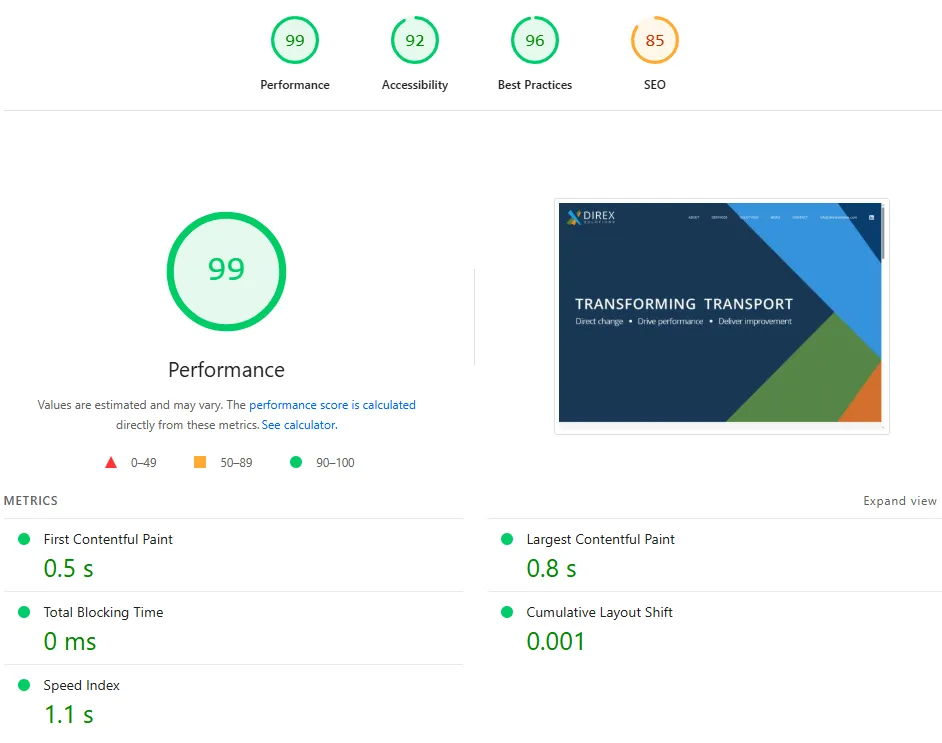Image resolution: width=942 pixels, height=743 pixels.
Task: Click the orange square 50–89 legend icon
Action: (200, 462)
